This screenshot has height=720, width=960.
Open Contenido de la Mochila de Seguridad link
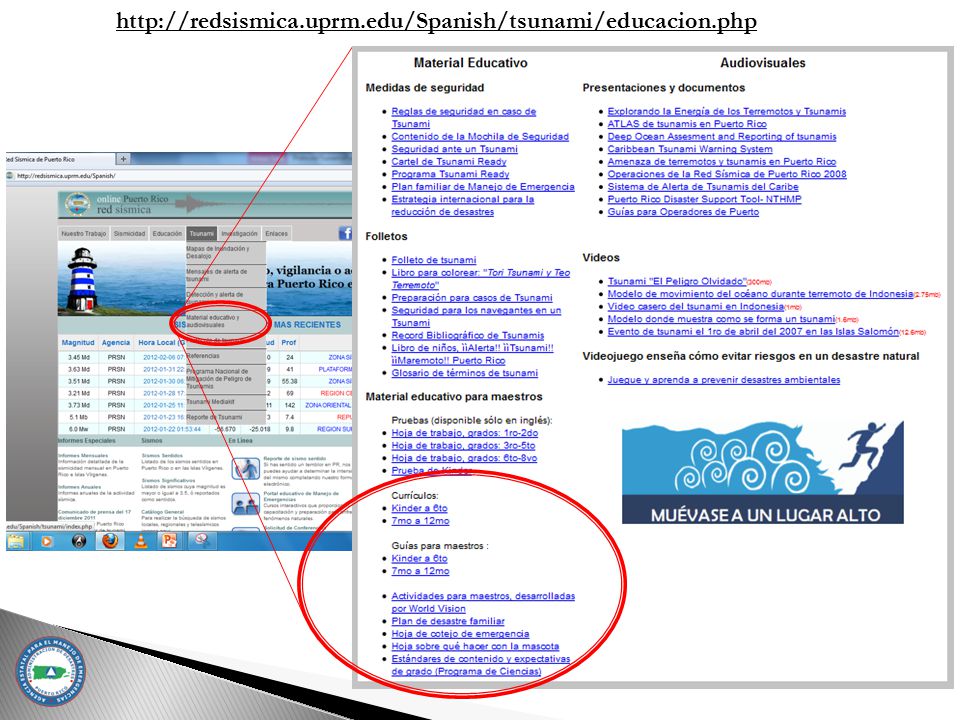click(480, 137)
